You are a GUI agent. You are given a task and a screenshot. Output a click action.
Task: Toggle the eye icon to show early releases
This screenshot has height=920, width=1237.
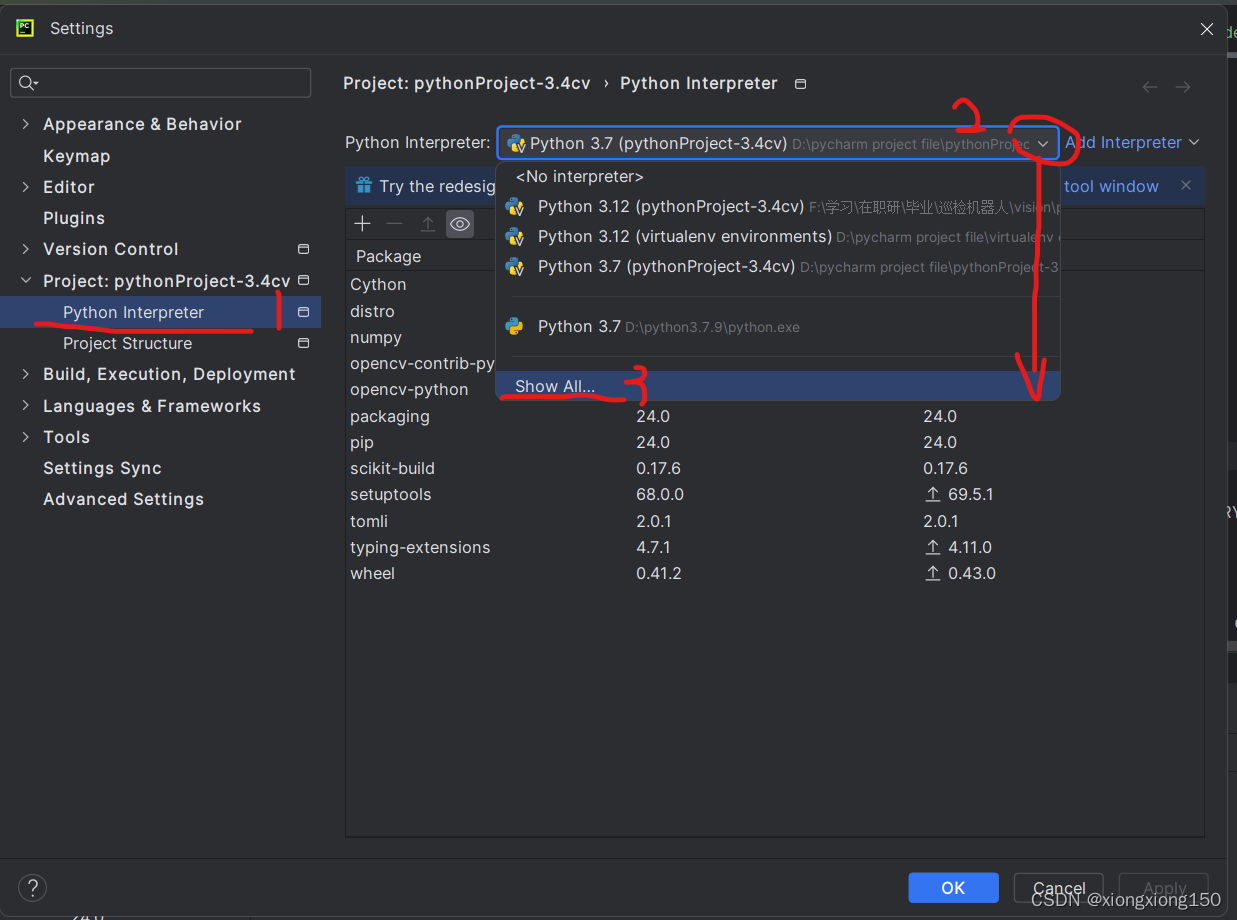click(459, 223)
